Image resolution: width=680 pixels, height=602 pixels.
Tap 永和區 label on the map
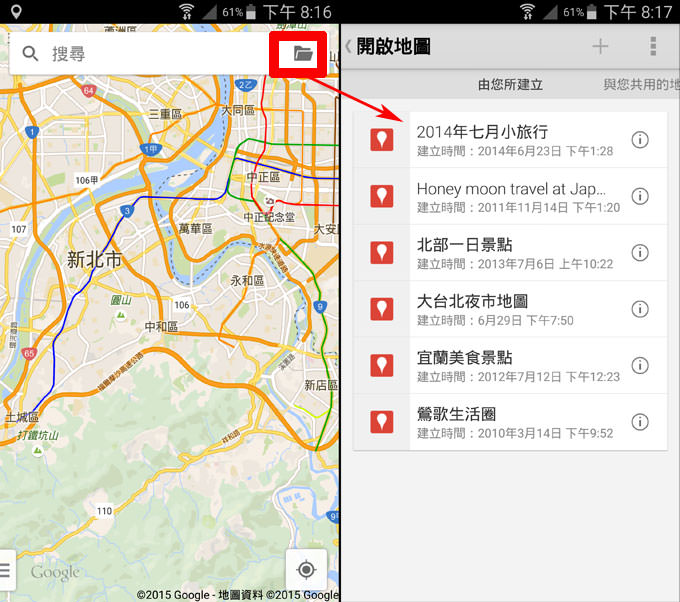(x=247, y=281)
